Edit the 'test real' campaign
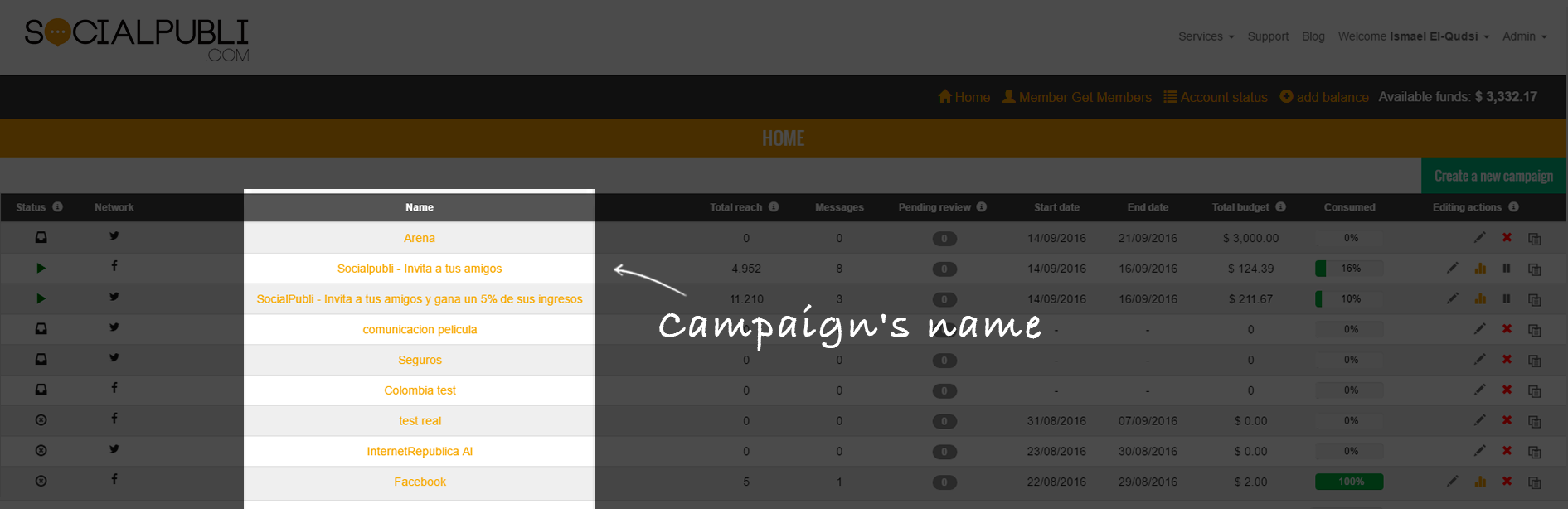This screenshot has height=509, width=1568. [x=1480, y=420]
